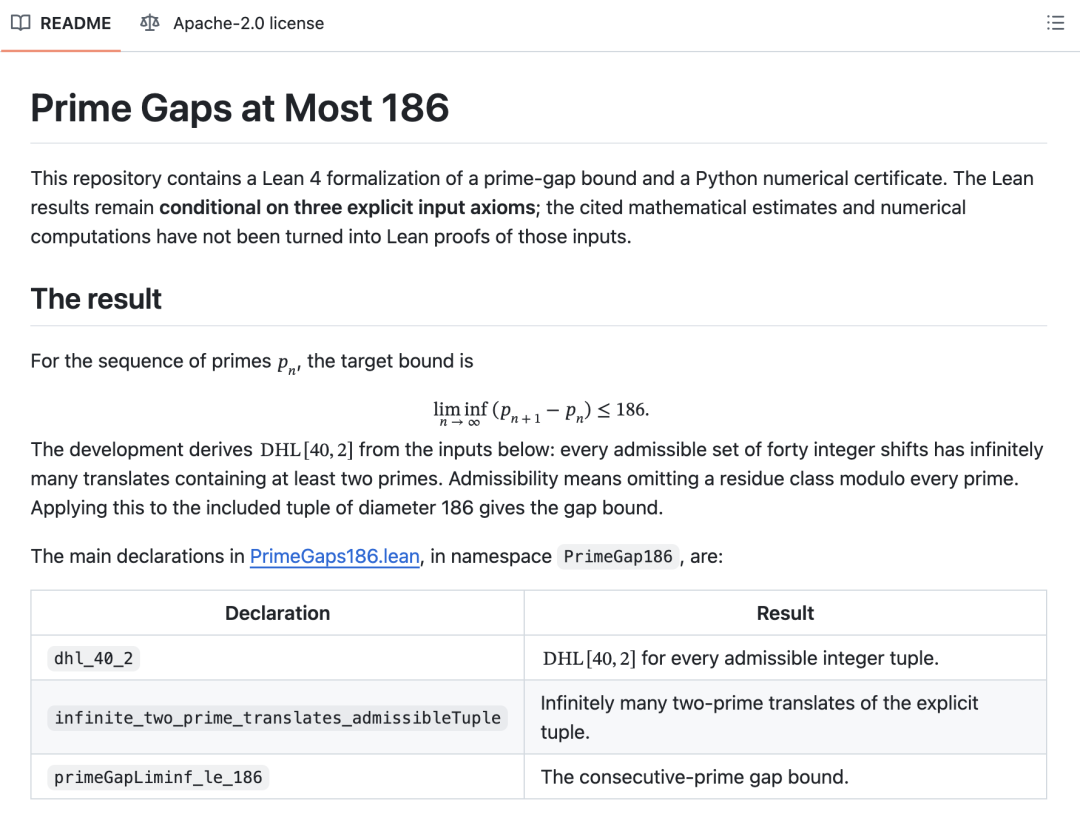The width and height of the screenshot is (1080, 814).
Task: Click the dhl_40_2 declaration code
Action: coord(94,658)
